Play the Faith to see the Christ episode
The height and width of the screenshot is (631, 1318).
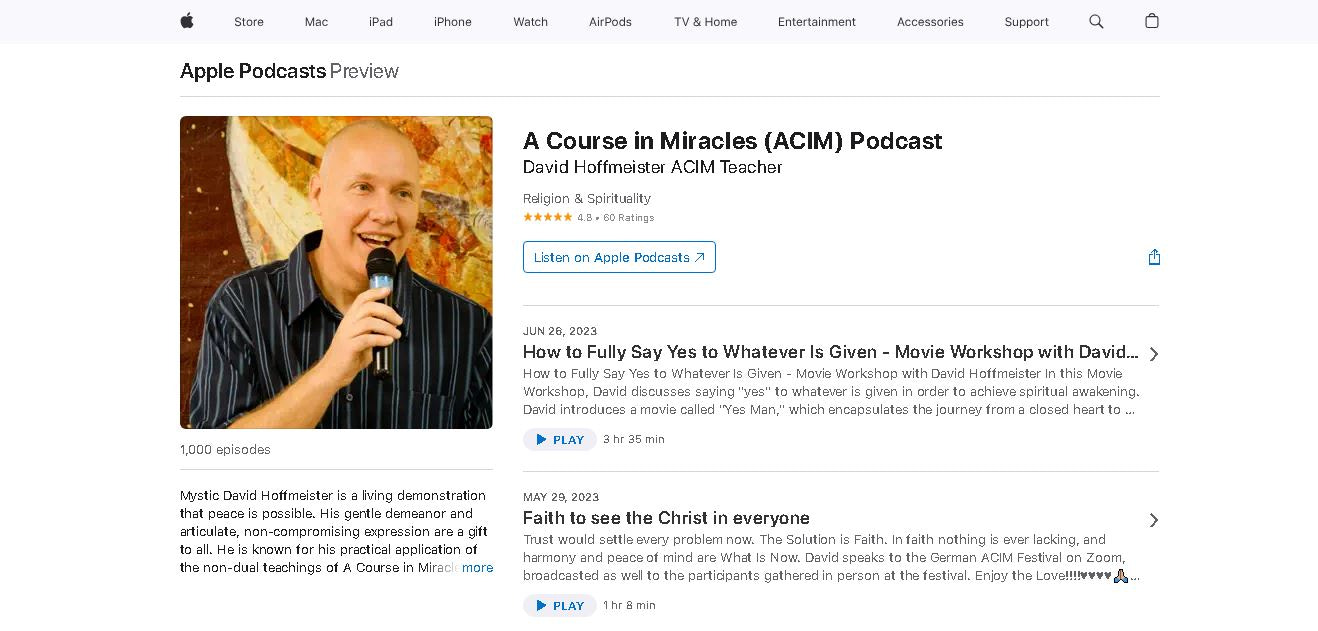(x=560, y=605)
